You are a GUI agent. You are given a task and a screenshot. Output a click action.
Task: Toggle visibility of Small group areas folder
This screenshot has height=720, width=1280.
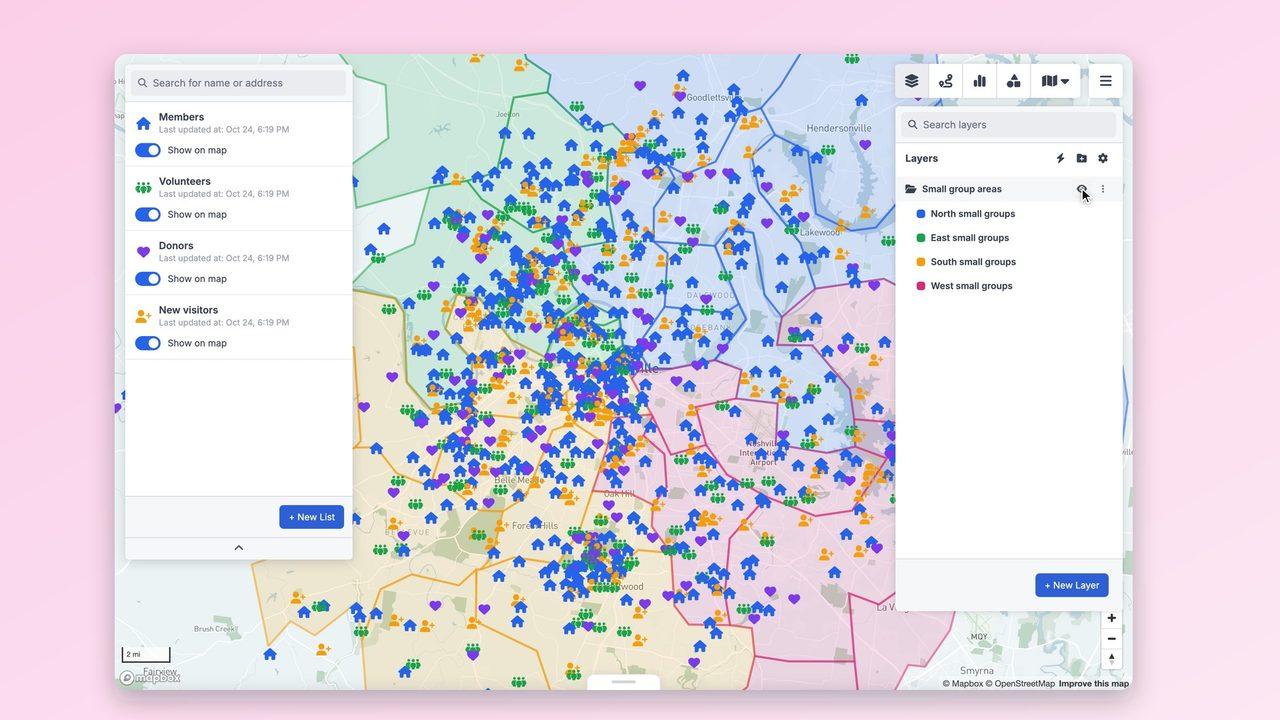[x=1082, y=189]
